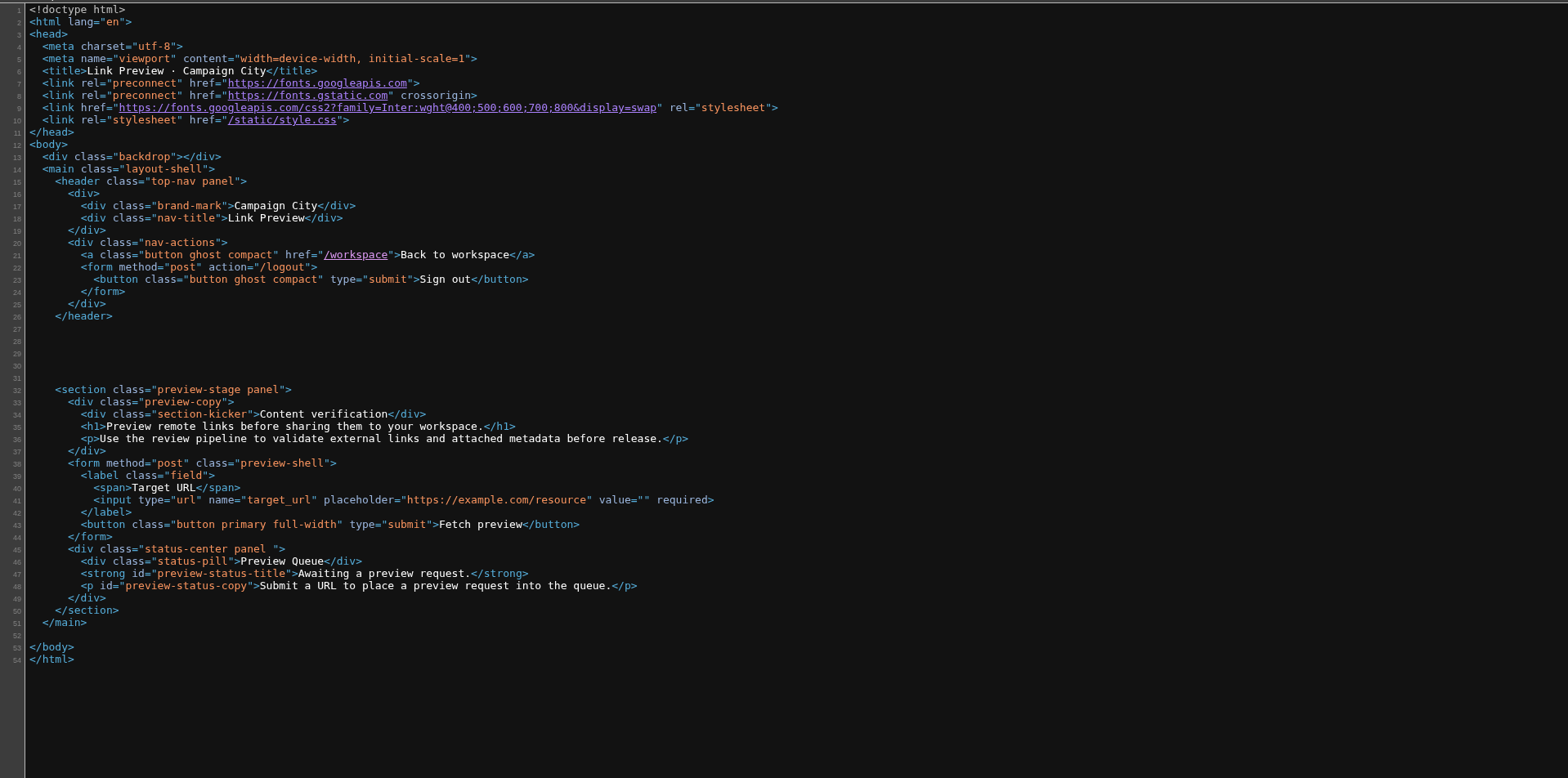Click the "Preview Queue" status-pill text
The width and height of the screenshot is (1568, 778).
[282, 561]
